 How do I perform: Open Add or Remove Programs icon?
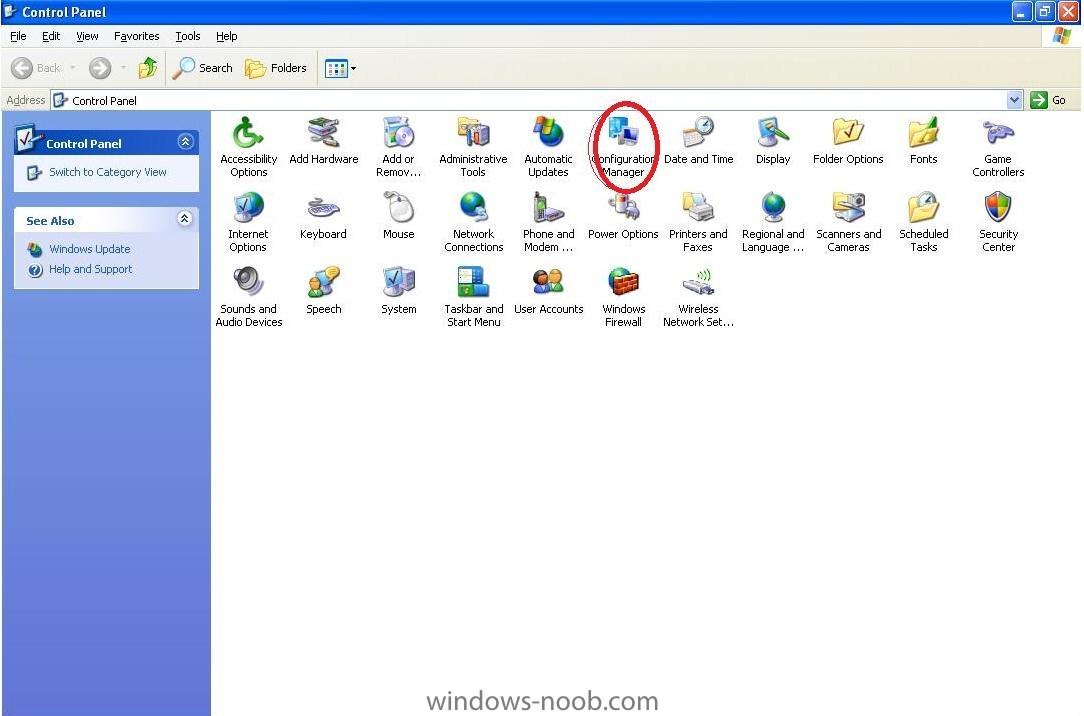click(398, 147)
